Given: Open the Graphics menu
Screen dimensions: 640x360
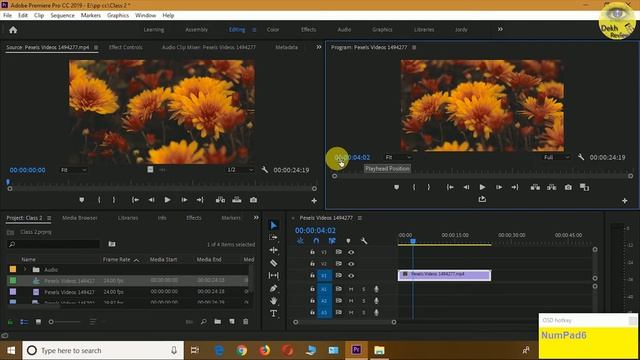Looking at the screenshot, I should pyautogui.click(x=118, y=15).
